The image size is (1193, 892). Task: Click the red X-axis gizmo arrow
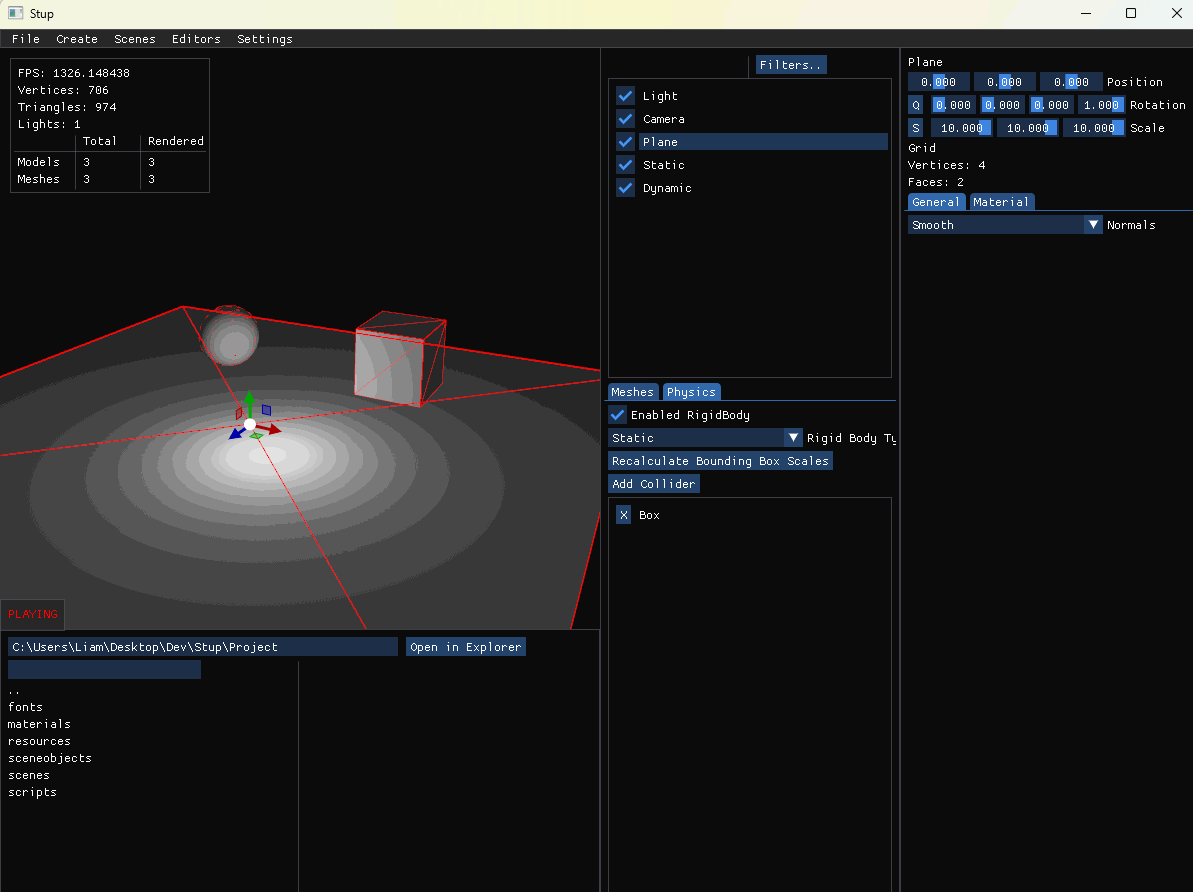point(273,431)
